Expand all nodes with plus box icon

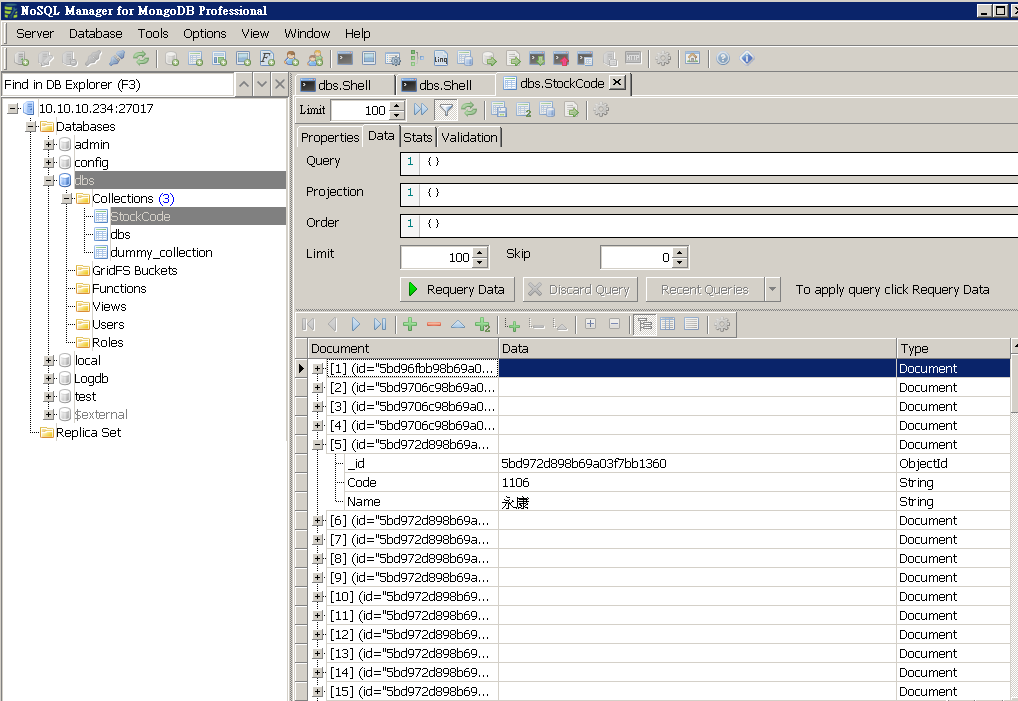tap(590, 324)
